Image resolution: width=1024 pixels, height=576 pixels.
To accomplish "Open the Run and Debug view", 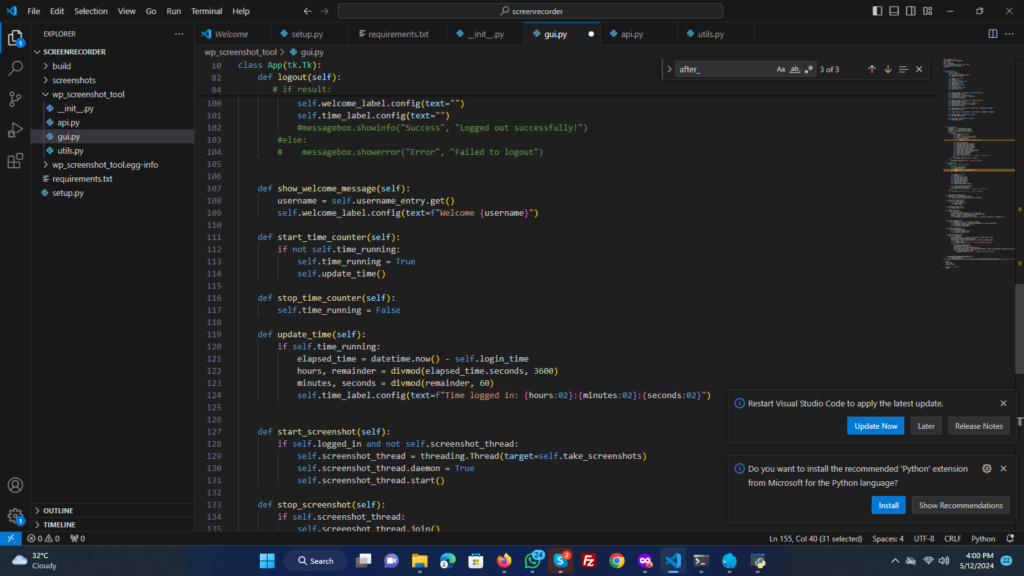I will pos(15,130).
